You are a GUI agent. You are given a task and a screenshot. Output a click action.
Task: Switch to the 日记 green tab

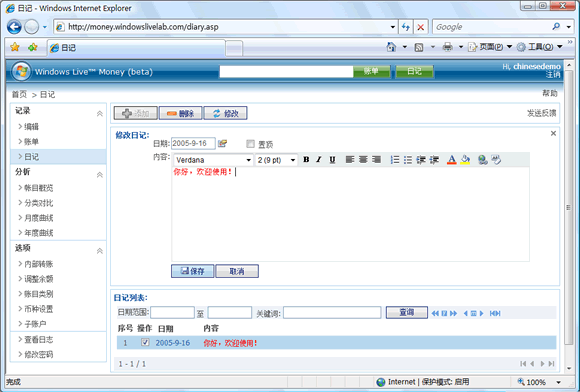point(414,71)
